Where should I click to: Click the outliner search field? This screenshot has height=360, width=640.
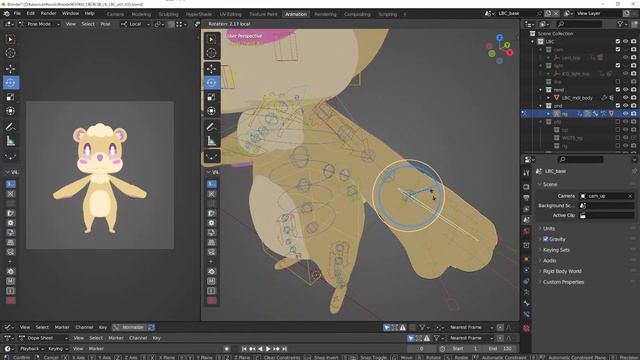tap(579, 24)
